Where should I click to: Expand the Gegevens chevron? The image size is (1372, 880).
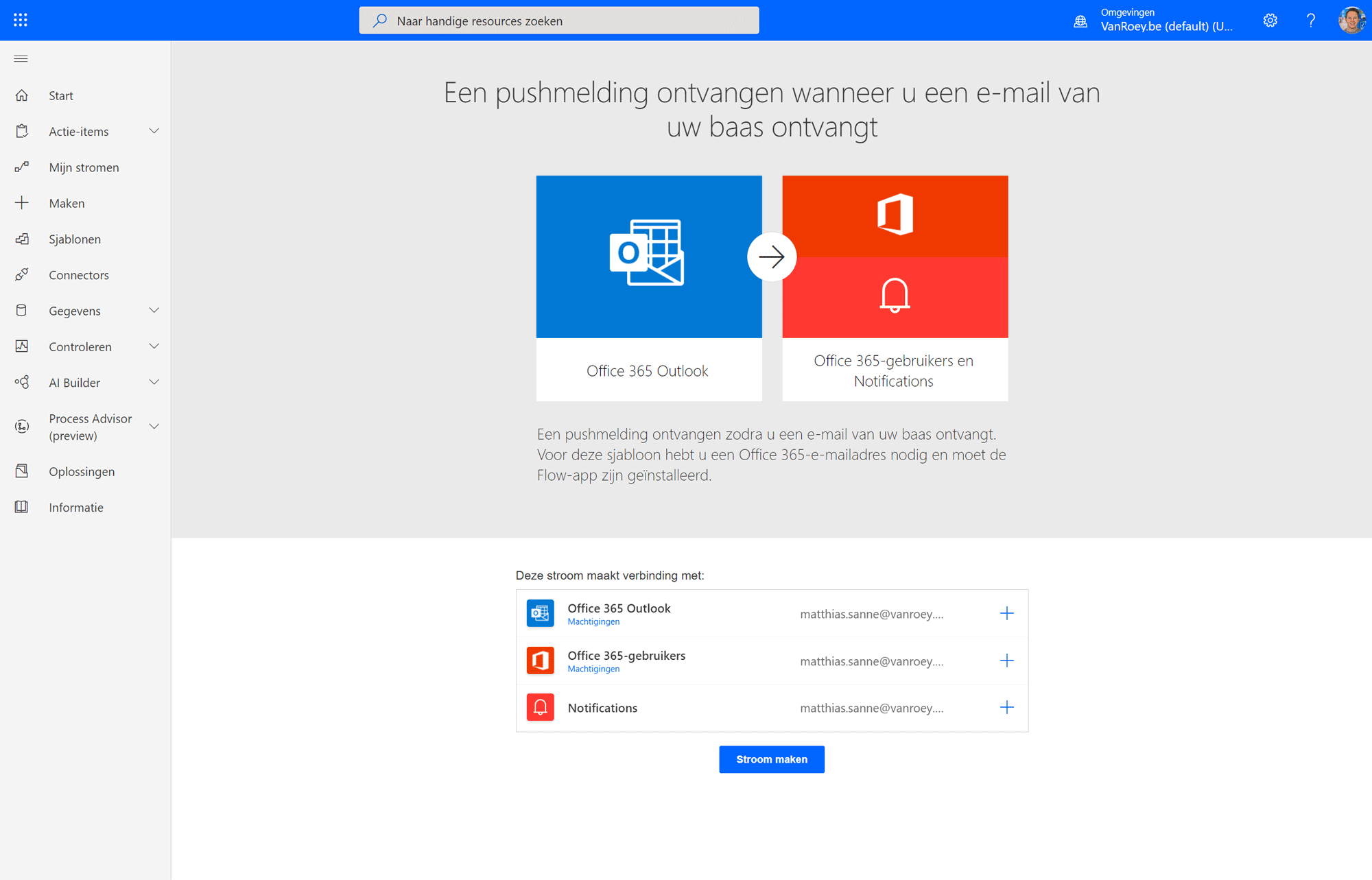(154, 311)
